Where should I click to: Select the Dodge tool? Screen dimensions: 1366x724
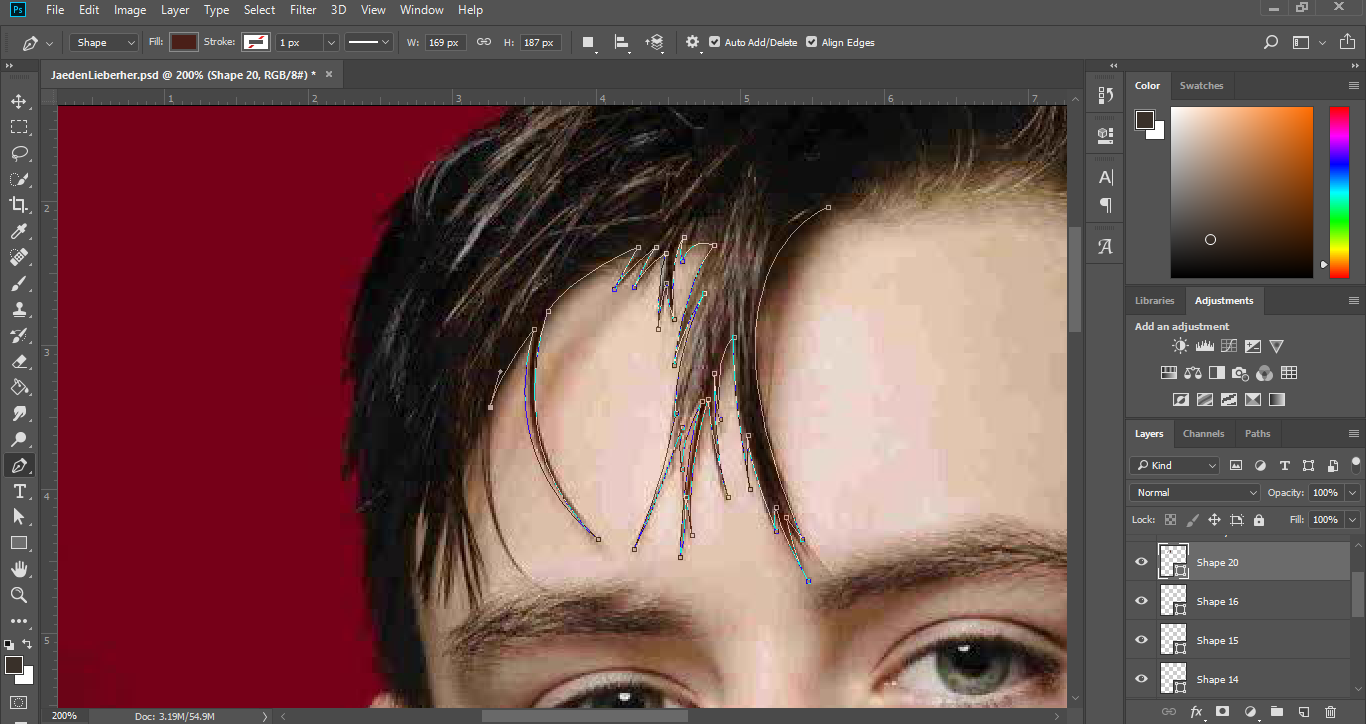[x=19, y=439]
